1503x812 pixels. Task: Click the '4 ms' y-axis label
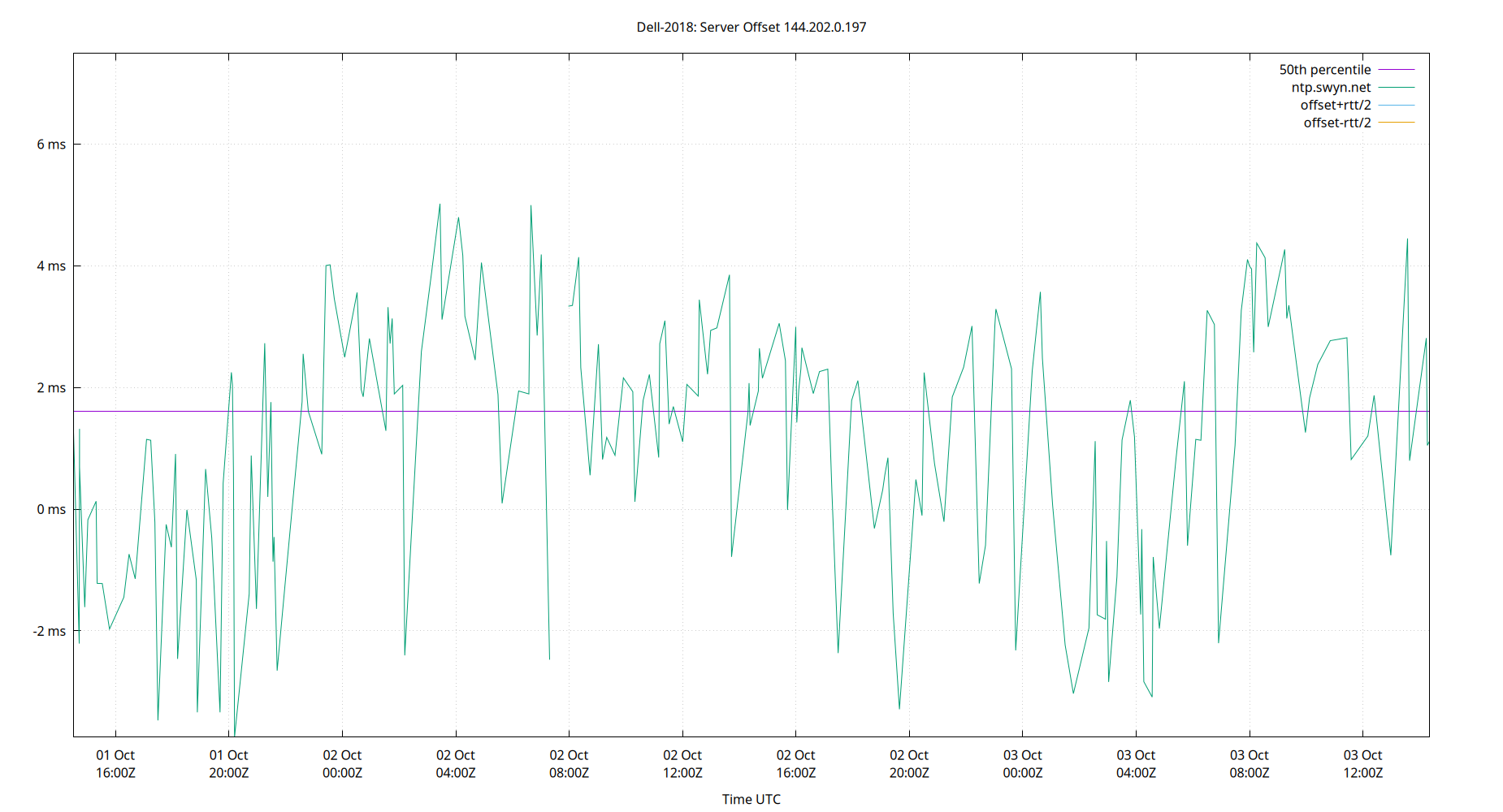pyautogui.click(x=51, y=266)
